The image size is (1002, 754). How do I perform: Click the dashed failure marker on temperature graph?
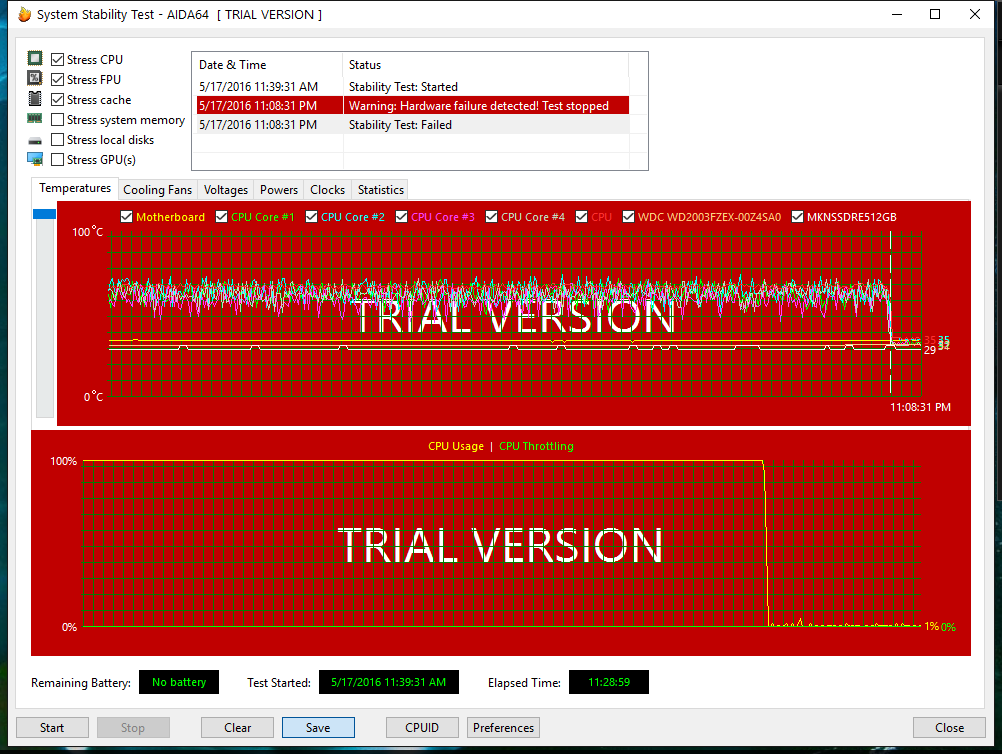pos(890,312)
